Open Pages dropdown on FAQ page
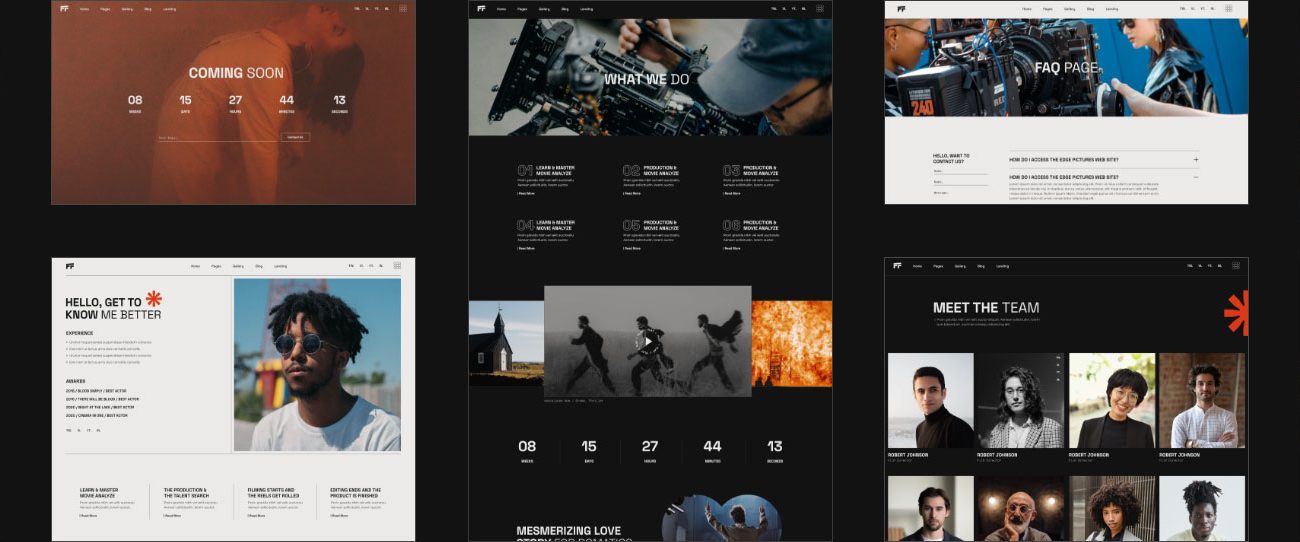Viewport: 1300px width, 542px height. click(x=1048, y=8)
